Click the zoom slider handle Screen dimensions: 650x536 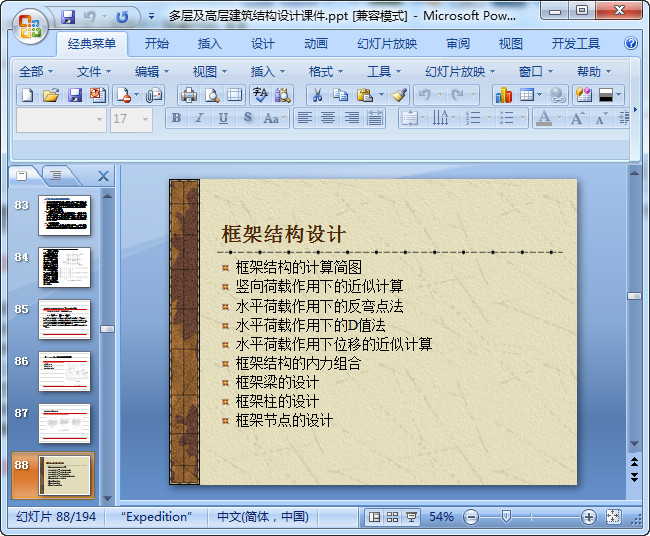point(506,517)
